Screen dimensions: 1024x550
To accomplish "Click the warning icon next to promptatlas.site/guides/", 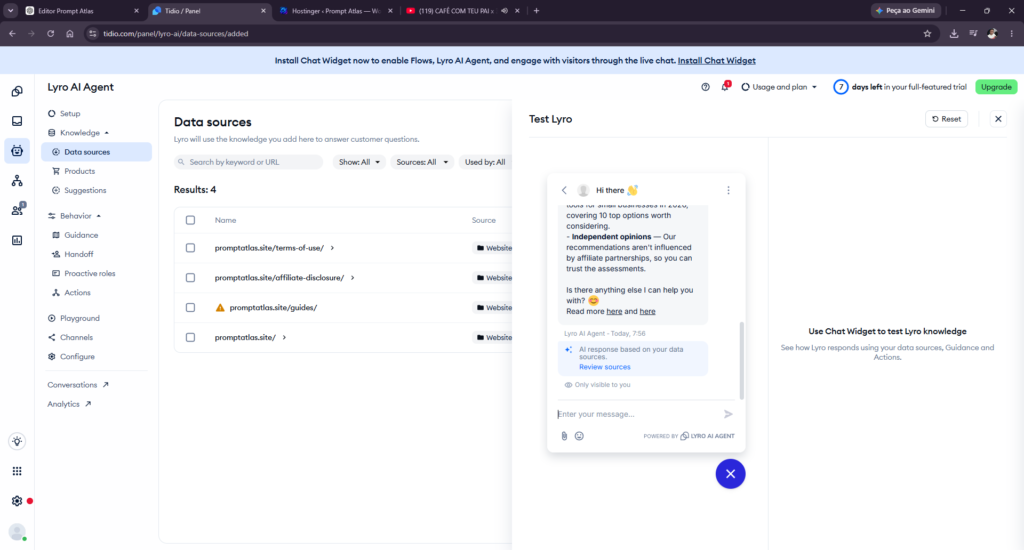I will (220, 308).
